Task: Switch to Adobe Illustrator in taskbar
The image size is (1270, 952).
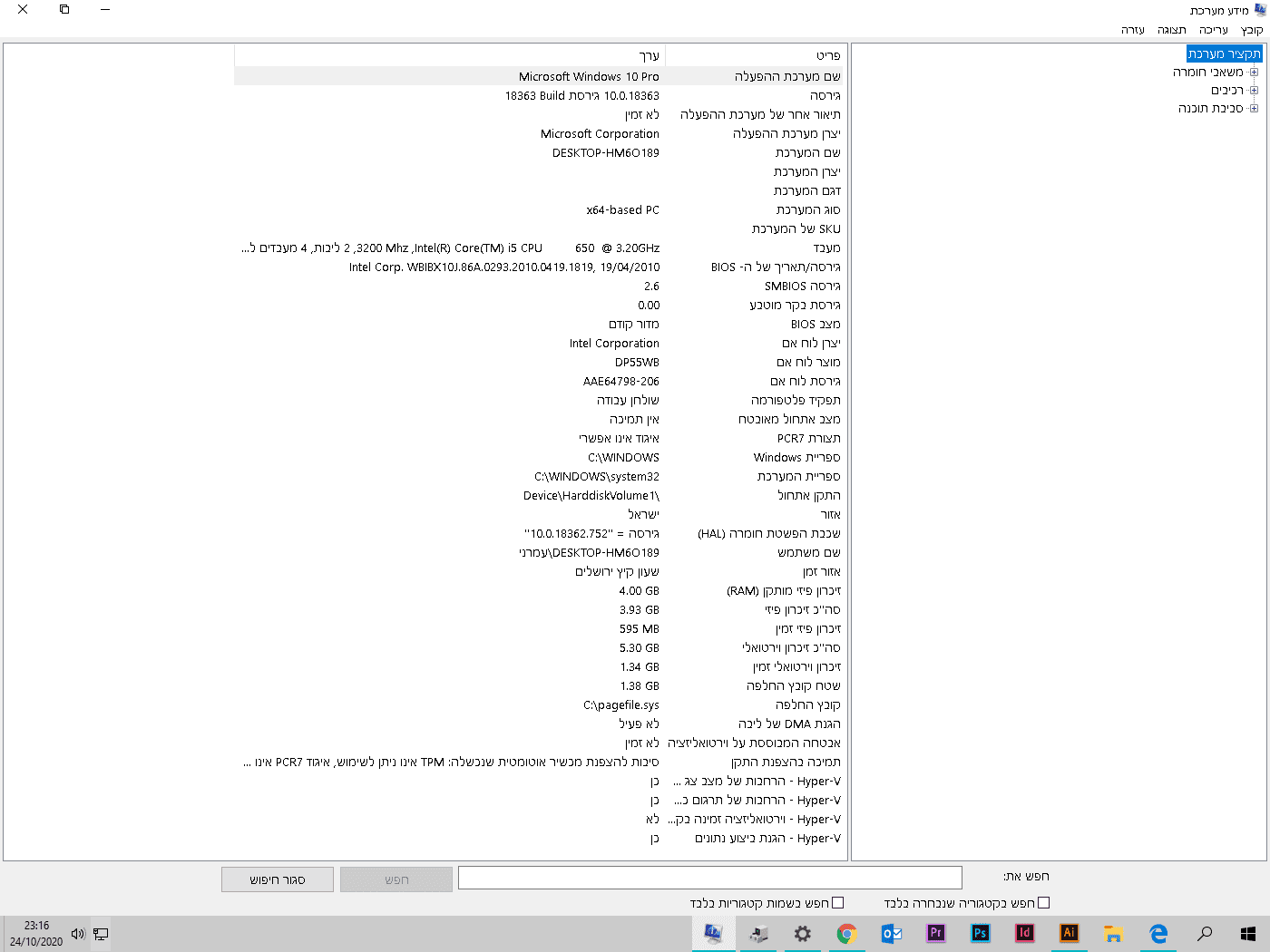Action: 1070,933
